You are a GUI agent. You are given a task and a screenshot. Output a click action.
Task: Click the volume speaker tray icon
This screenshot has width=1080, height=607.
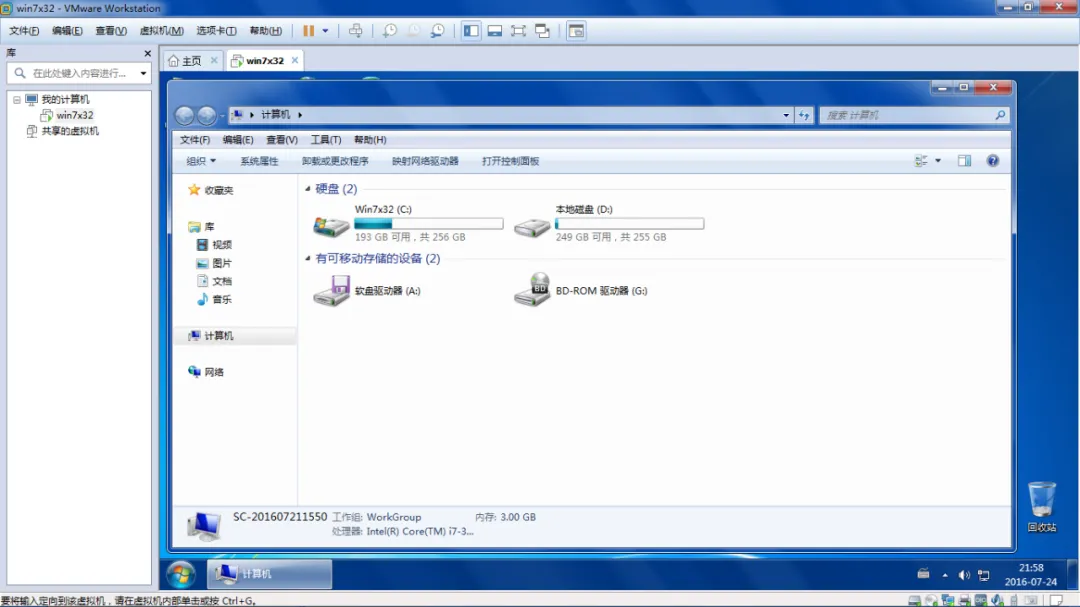pyautogui.click(x=964, y=575)
